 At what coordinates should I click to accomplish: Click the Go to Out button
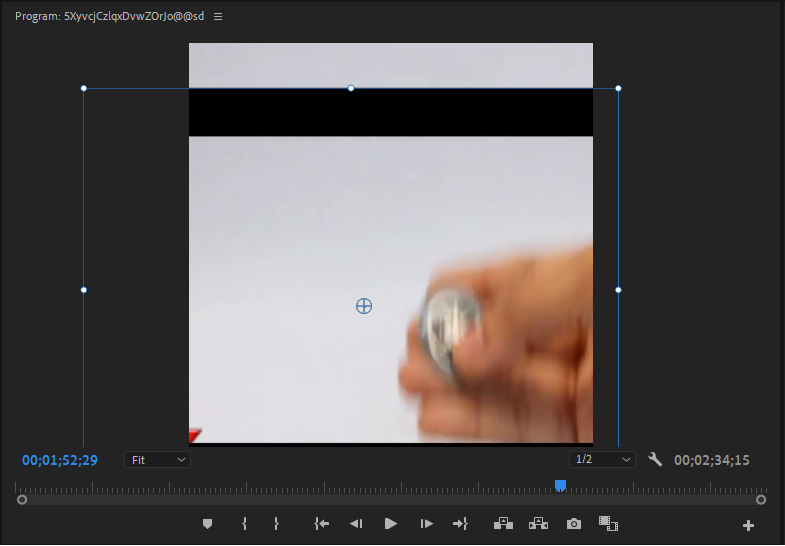[460, 524]
